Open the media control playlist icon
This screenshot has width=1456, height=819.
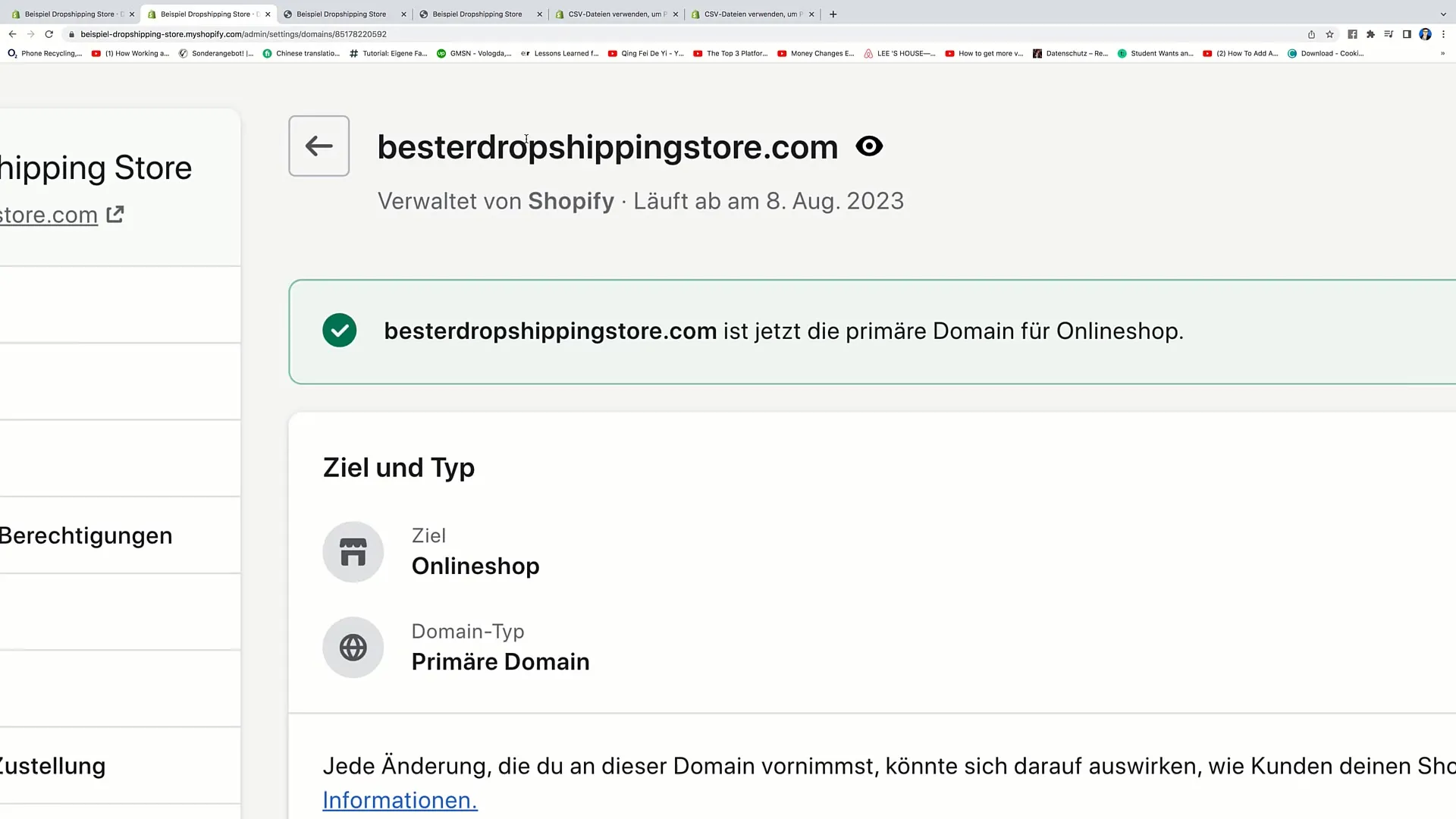1389,34
